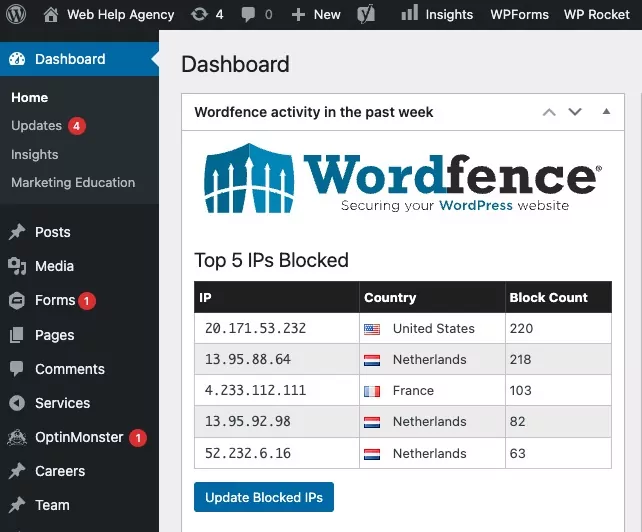Image resolution: width=642 pixels, height=532 pixels.
Task: Click the updates refresh icon in admin bar
Action: (x=199, y=15)
